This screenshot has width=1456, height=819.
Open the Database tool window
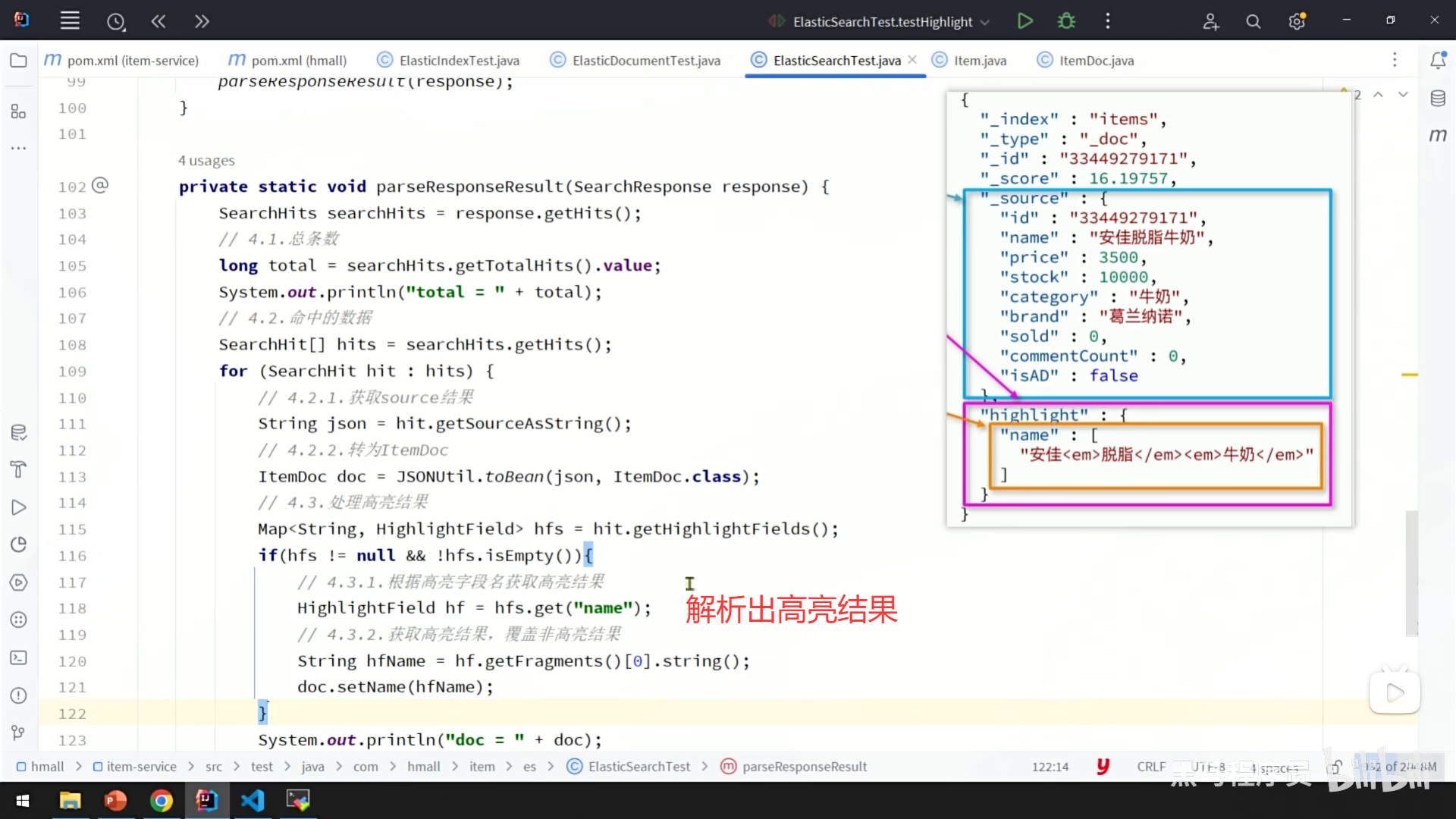1438,99
